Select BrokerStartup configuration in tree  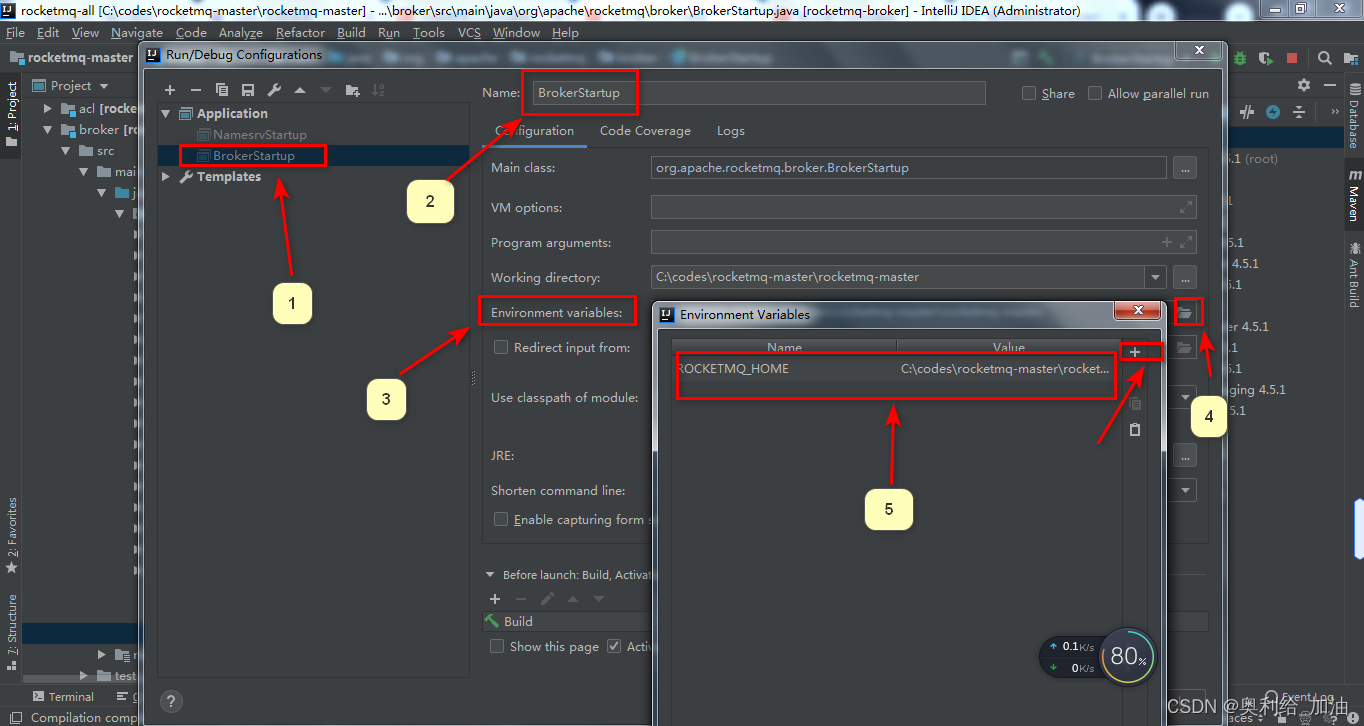click(254, 156)
